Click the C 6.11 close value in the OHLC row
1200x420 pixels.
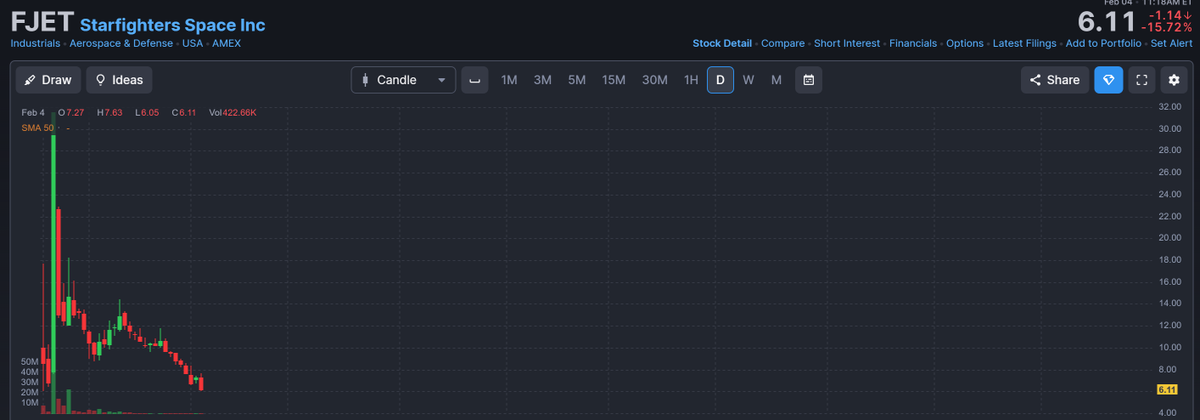coord(183,112)
